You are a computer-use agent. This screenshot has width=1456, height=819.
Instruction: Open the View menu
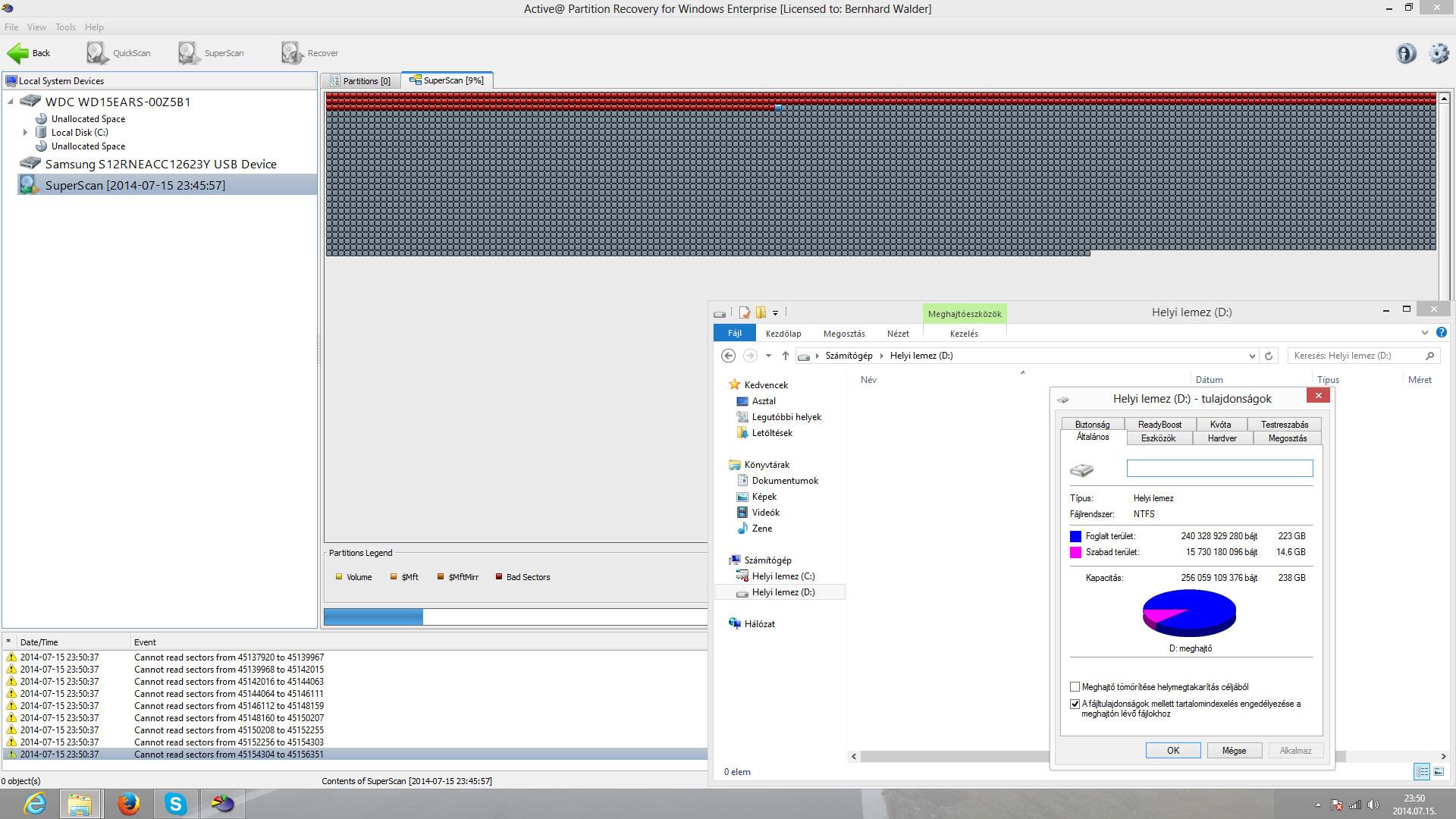pyautogui.click(x=36, y=27)
